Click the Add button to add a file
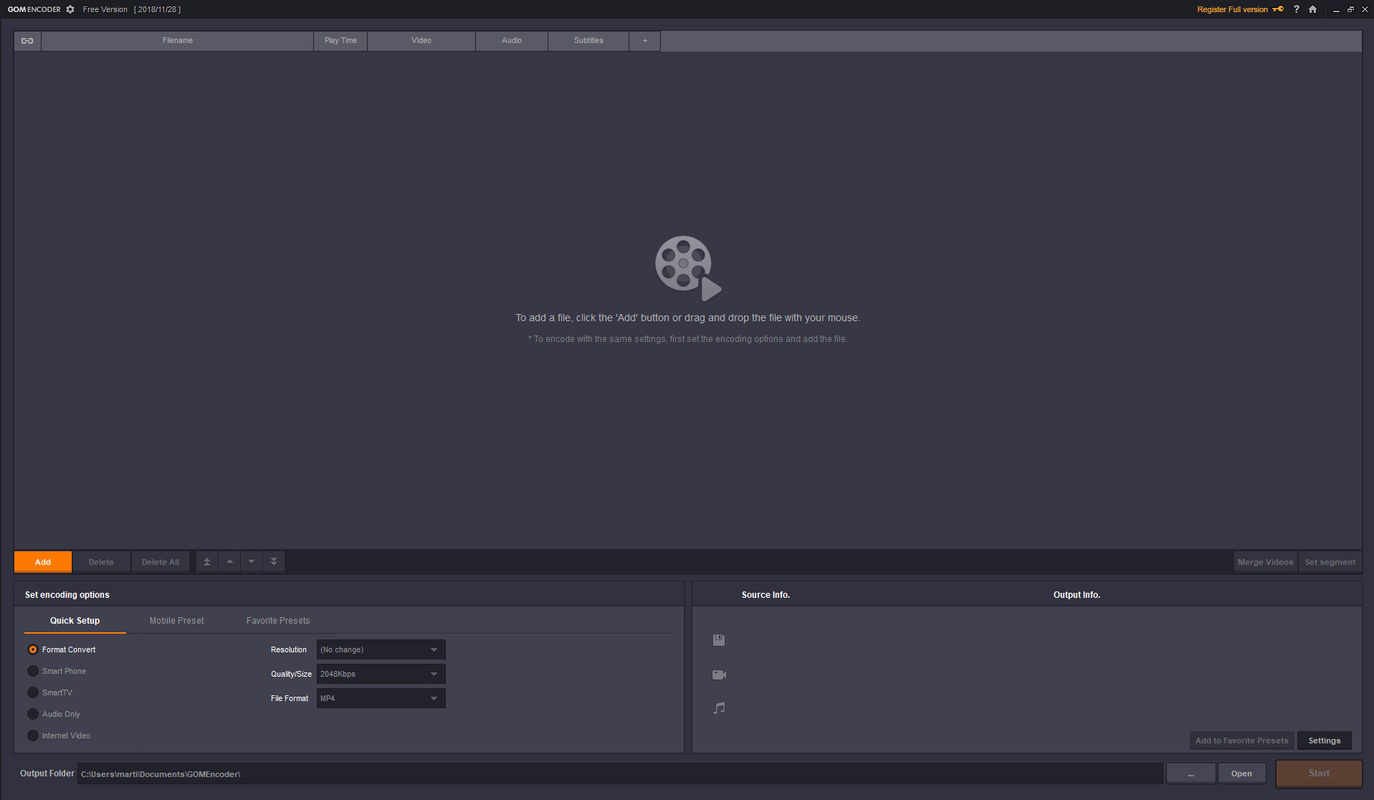 pos(42,561)
